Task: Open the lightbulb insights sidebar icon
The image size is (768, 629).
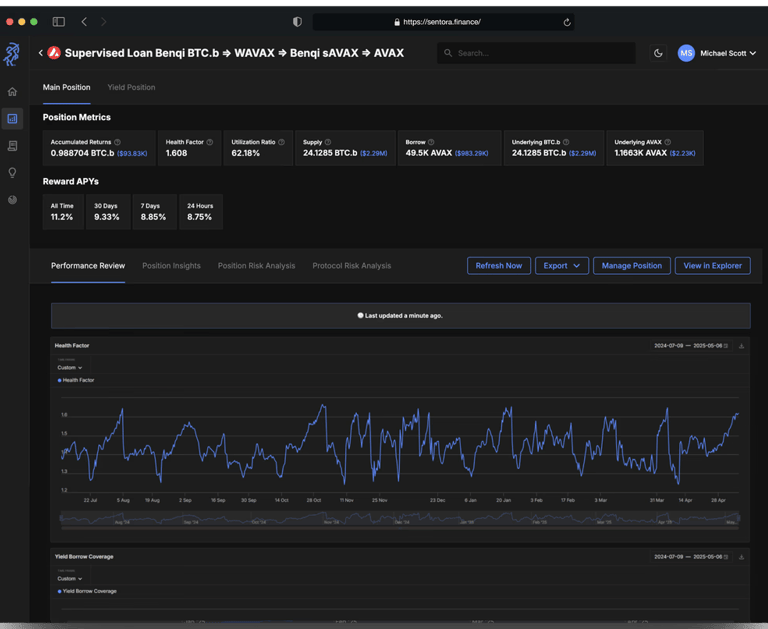Action: (x=12, y=173)
